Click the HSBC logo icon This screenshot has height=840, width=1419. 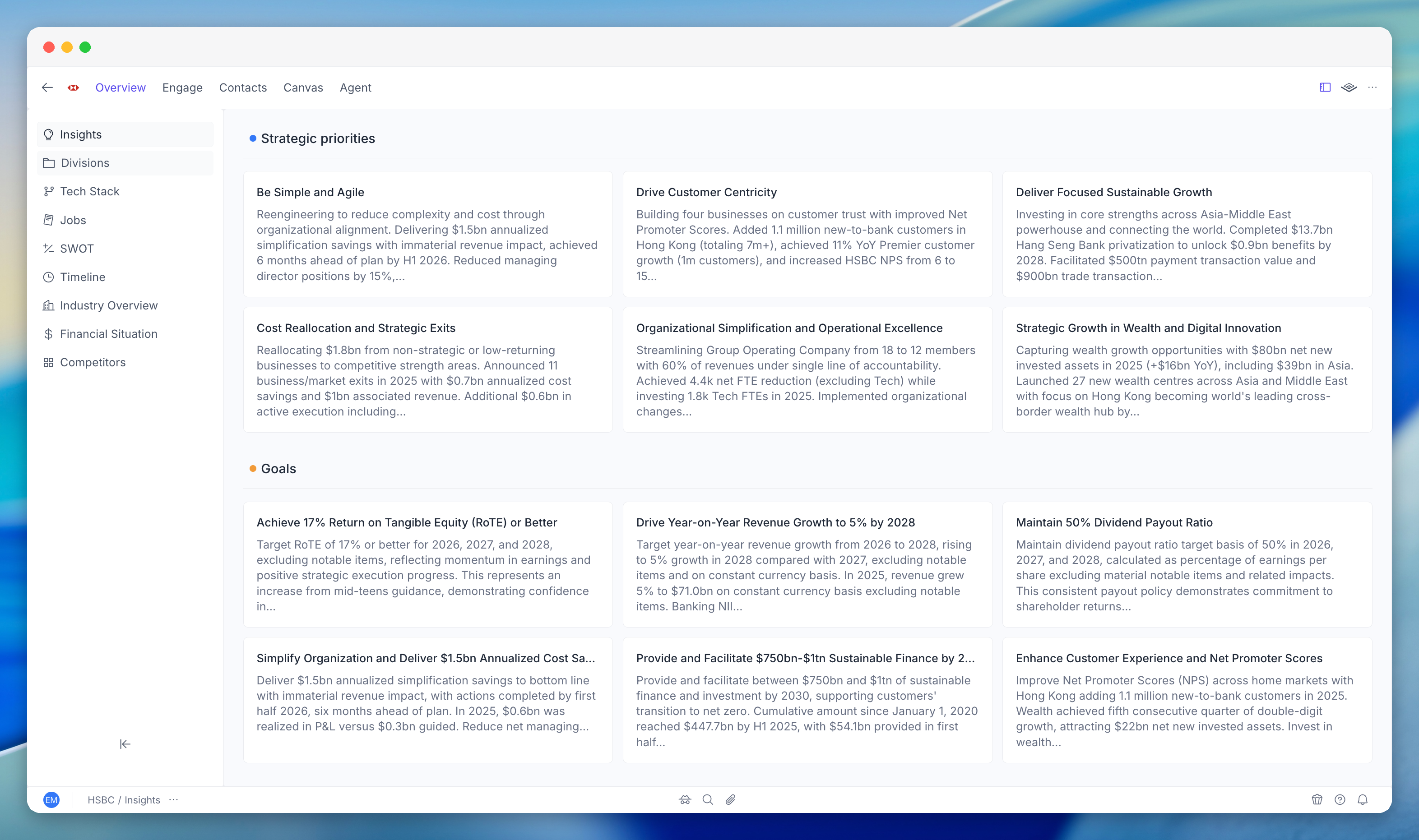pyautogui.click(x=74, y=87)
